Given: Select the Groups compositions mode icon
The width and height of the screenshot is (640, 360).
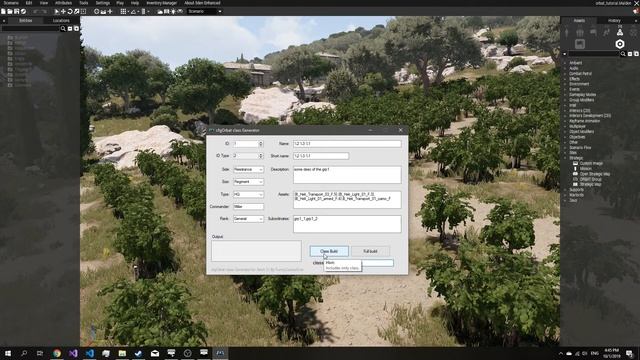Looking at the screenshot, I should (x=580, y=32).
